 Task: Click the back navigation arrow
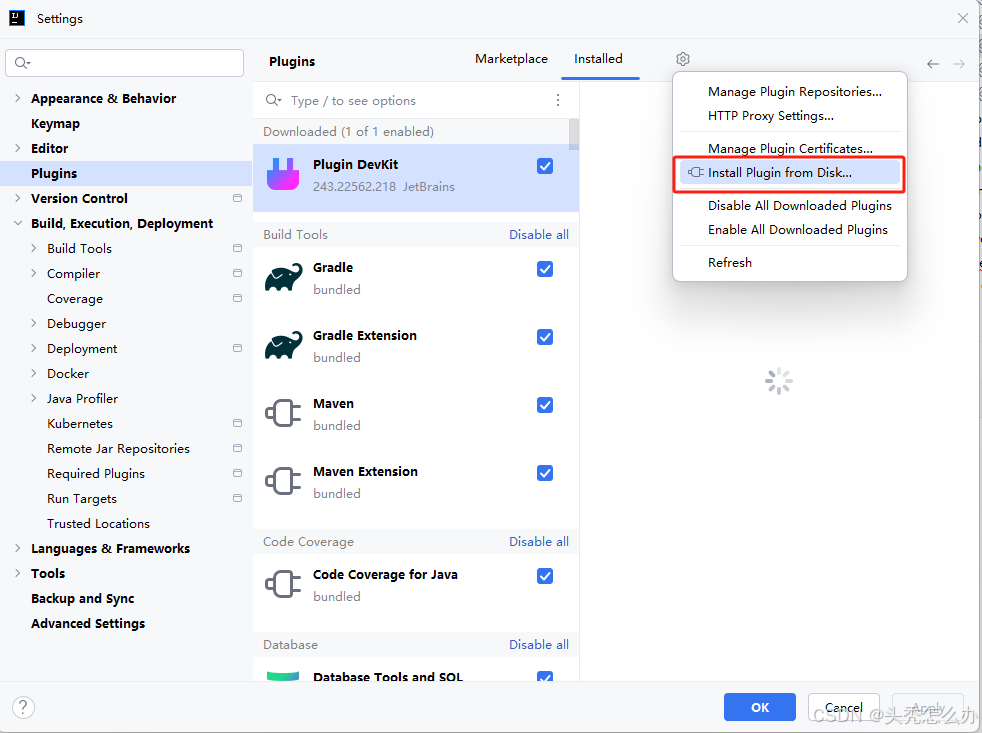[933, 64]
